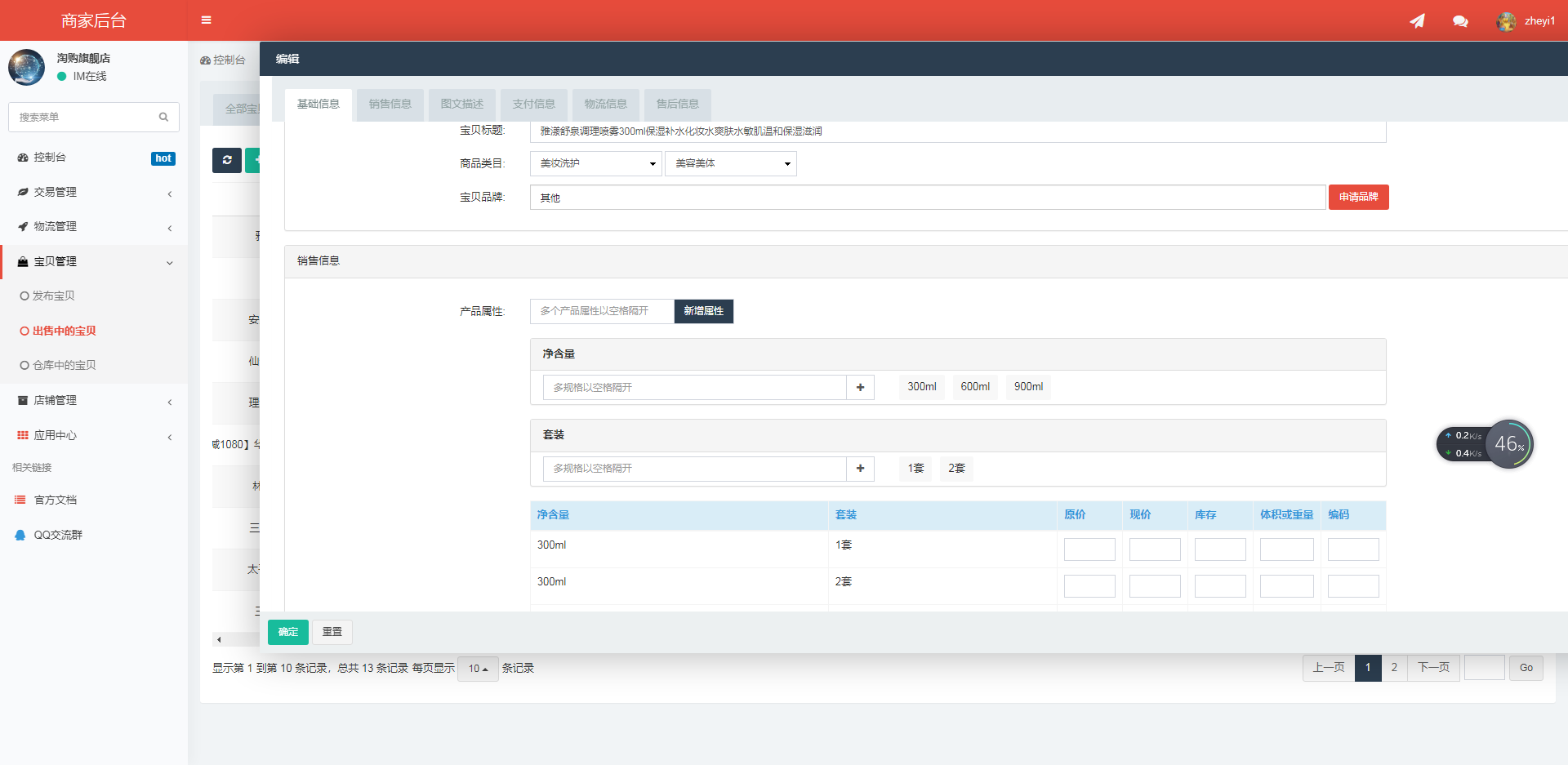
Task: Switch to the 物流信息 tab
Action: (x=605, y=105)
